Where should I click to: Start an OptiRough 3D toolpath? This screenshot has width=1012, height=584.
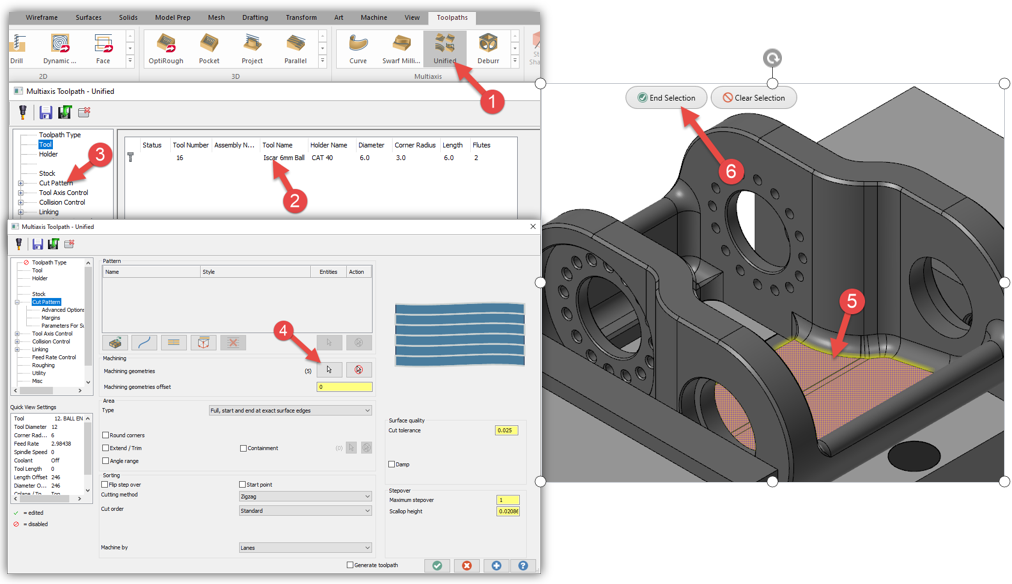(166, 48)
